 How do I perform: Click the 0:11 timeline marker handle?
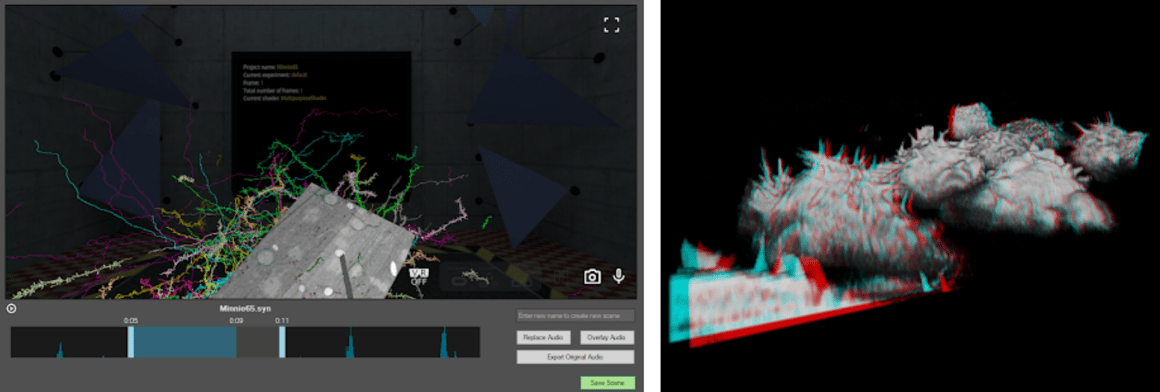tap(282, 342)
